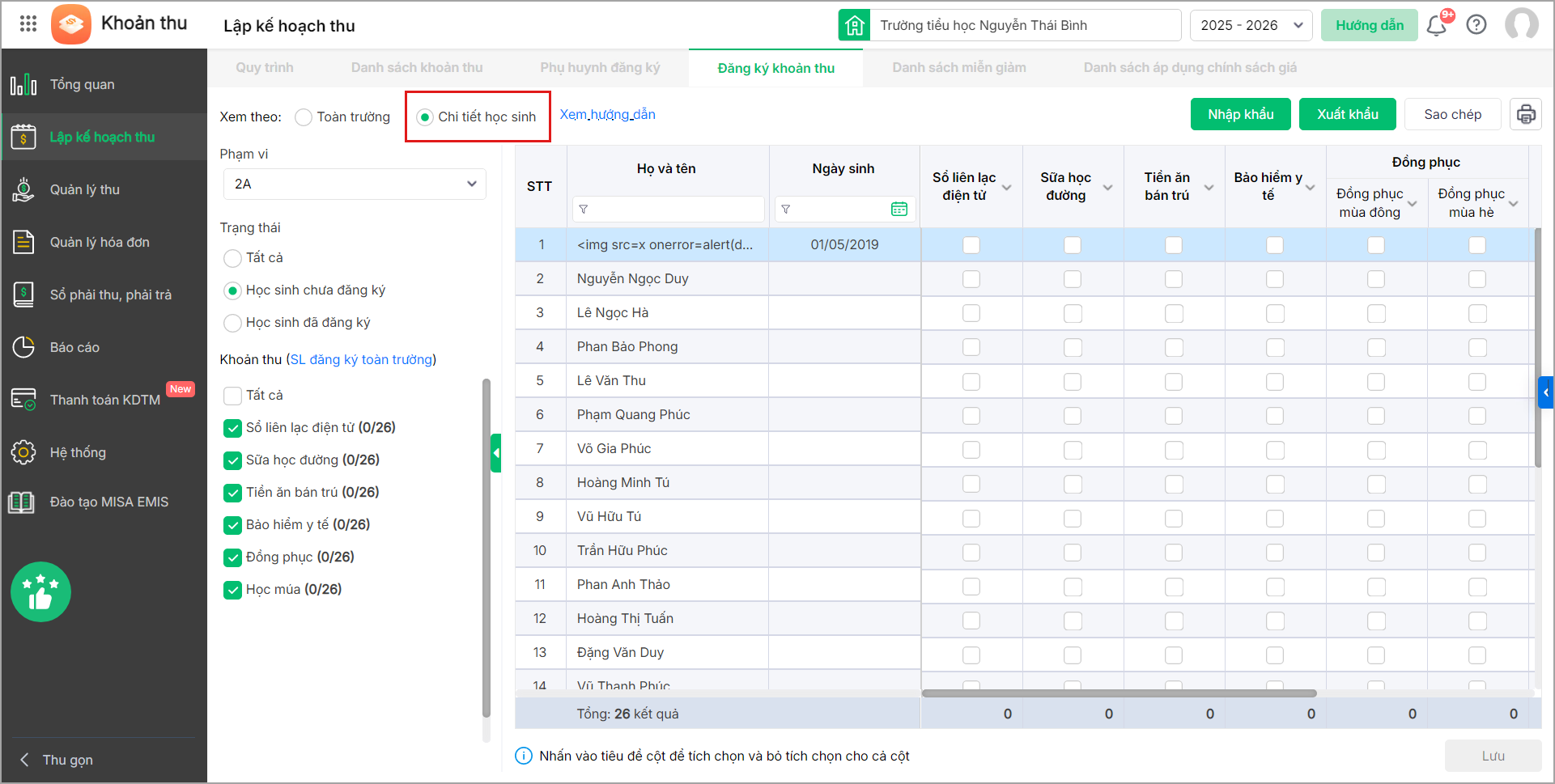Viewport: 1555px width, 784px height.
Task: Click the Khoản thu list scrollbar
Action: click(486, 548)
